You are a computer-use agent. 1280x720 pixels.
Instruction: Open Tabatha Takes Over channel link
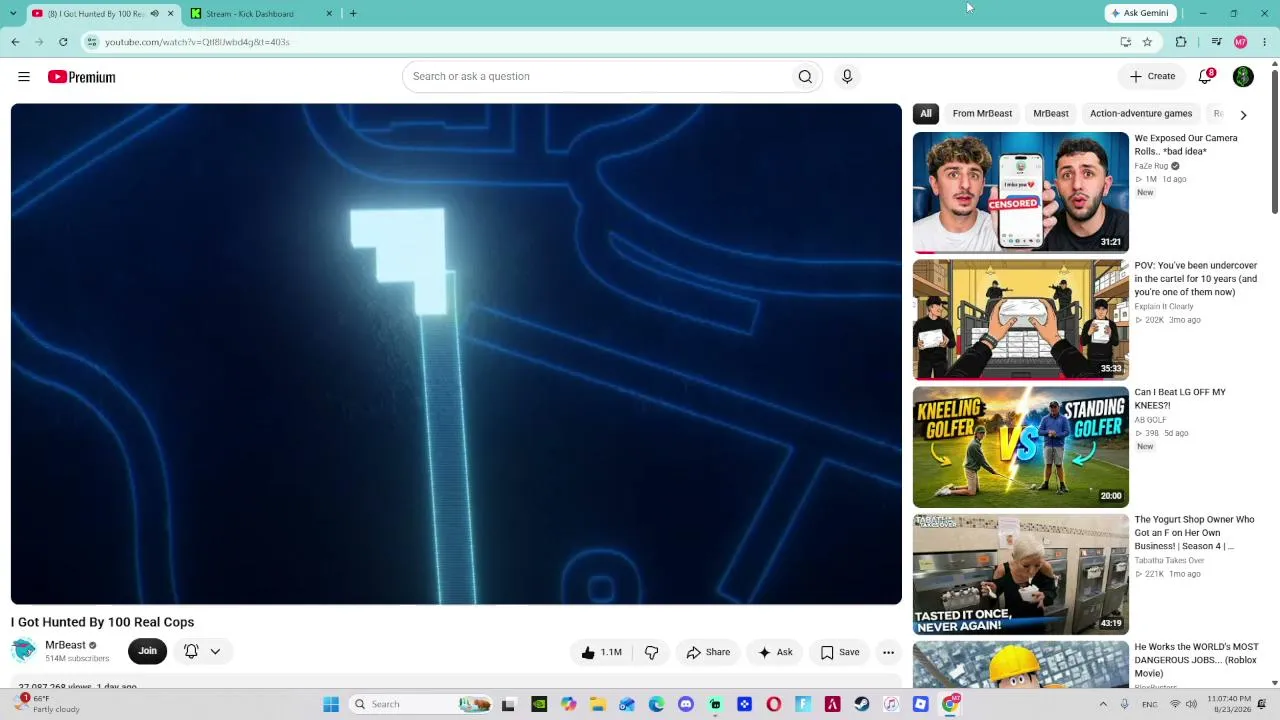pos(1169,561)
